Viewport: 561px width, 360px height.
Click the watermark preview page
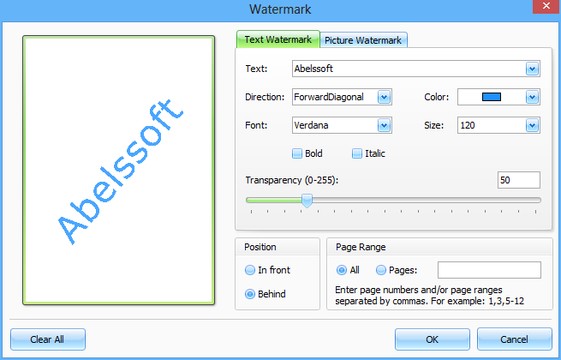point(118,170)
